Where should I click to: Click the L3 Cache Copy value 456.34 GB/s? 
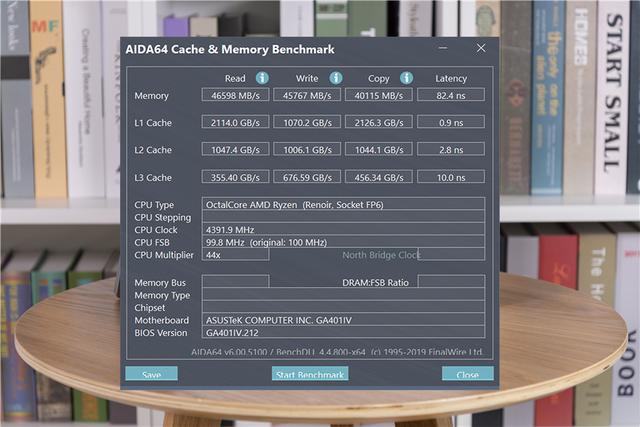378,177
